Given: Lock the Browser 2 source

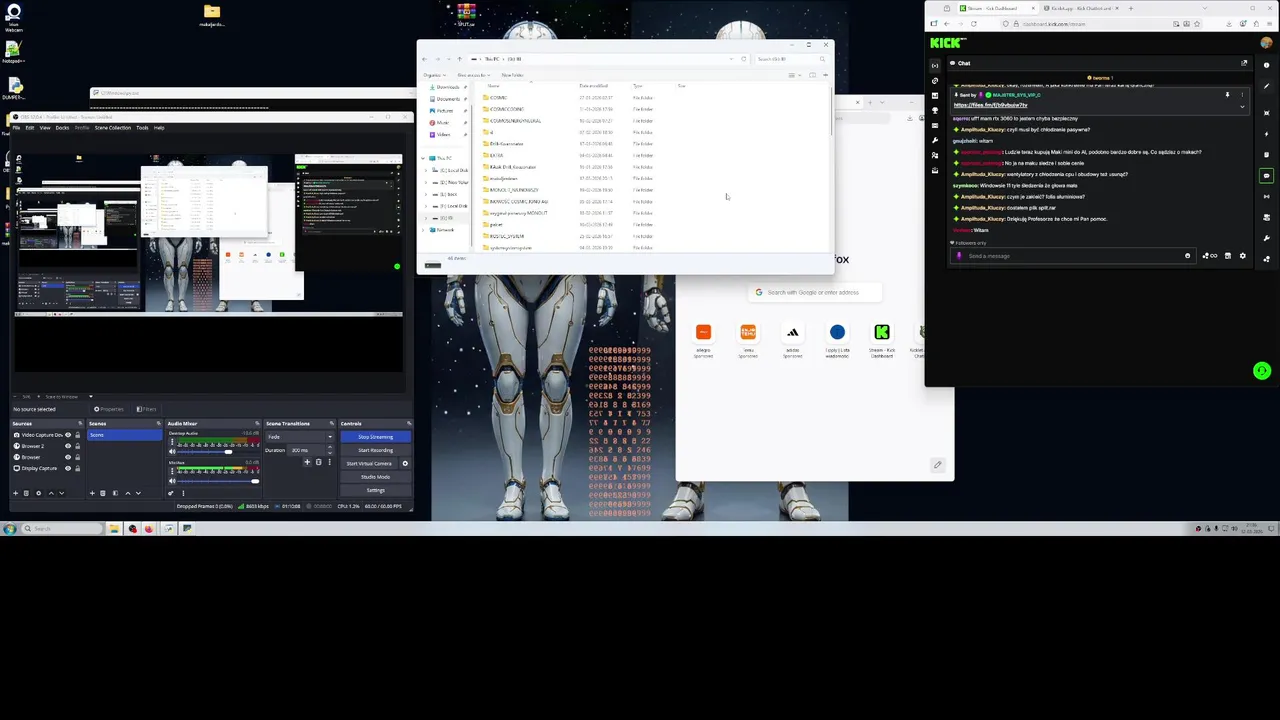Looking at the screenshot, I should [x=77, y=446].
